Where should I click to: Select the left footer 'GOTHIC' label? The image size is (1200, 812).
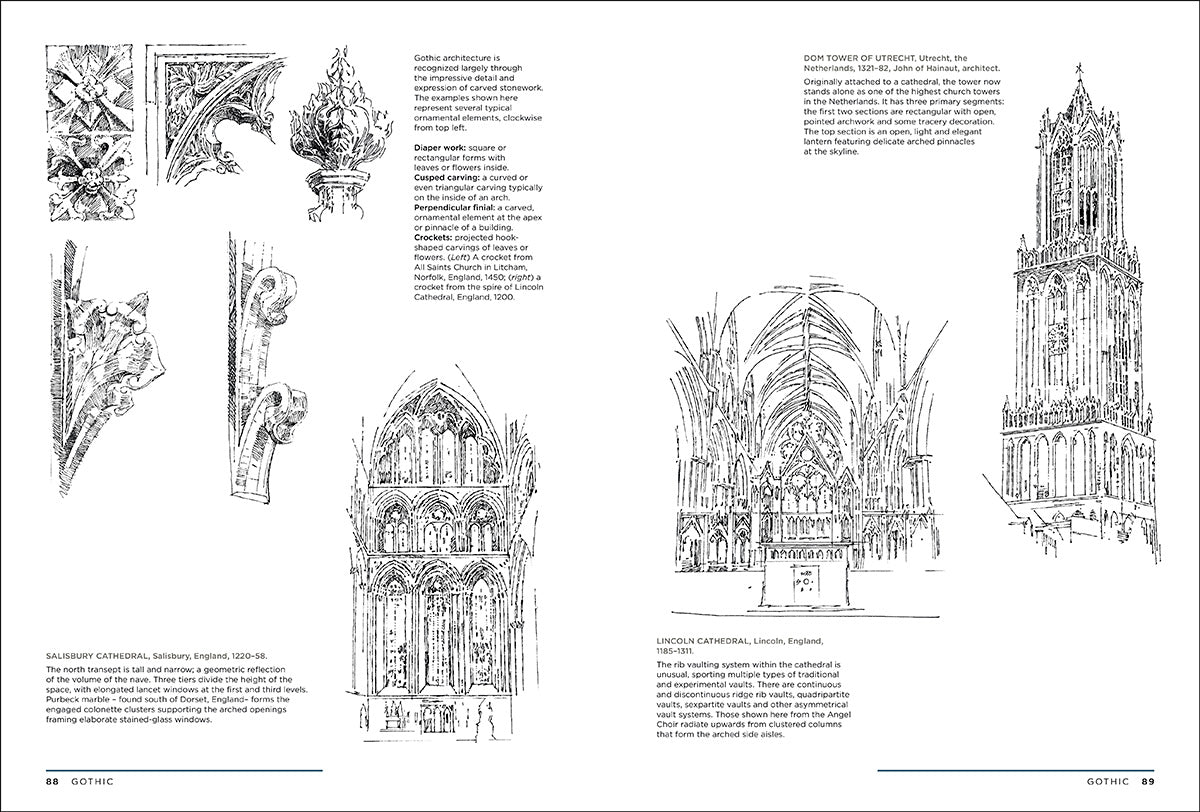click(x=92, y=782)
